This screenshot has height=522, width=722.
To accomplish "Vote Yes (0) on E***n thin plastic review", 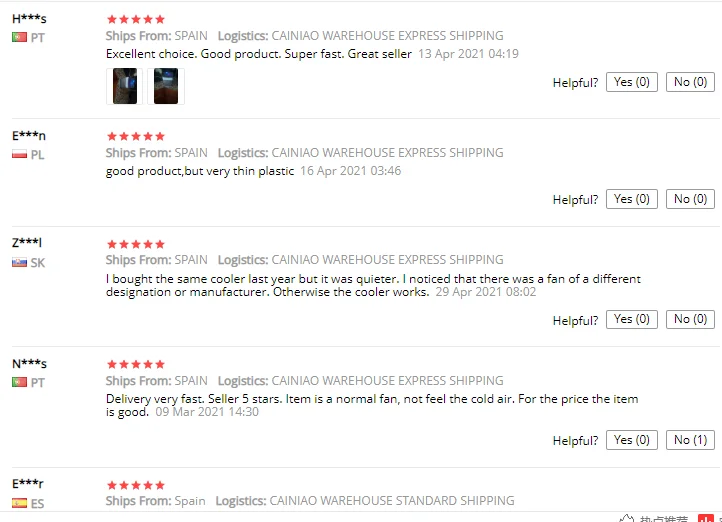I will click(632, 199).
